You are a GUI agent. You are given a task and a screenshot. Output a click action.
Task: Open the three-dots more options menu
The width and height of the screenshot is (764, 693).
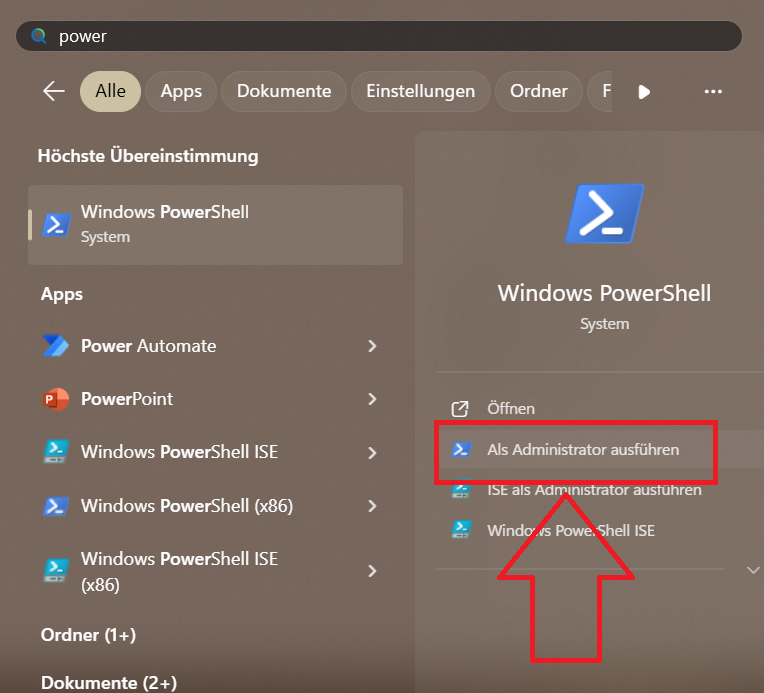point(713,92)
